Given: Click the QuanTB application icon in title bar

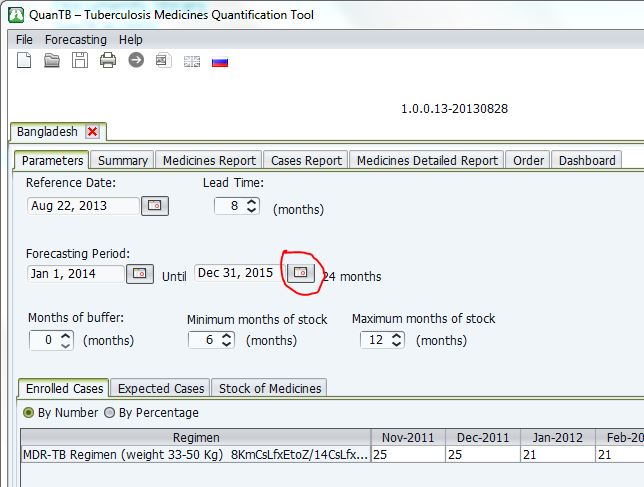Looking at the screenshot, I should pos(16,15).
